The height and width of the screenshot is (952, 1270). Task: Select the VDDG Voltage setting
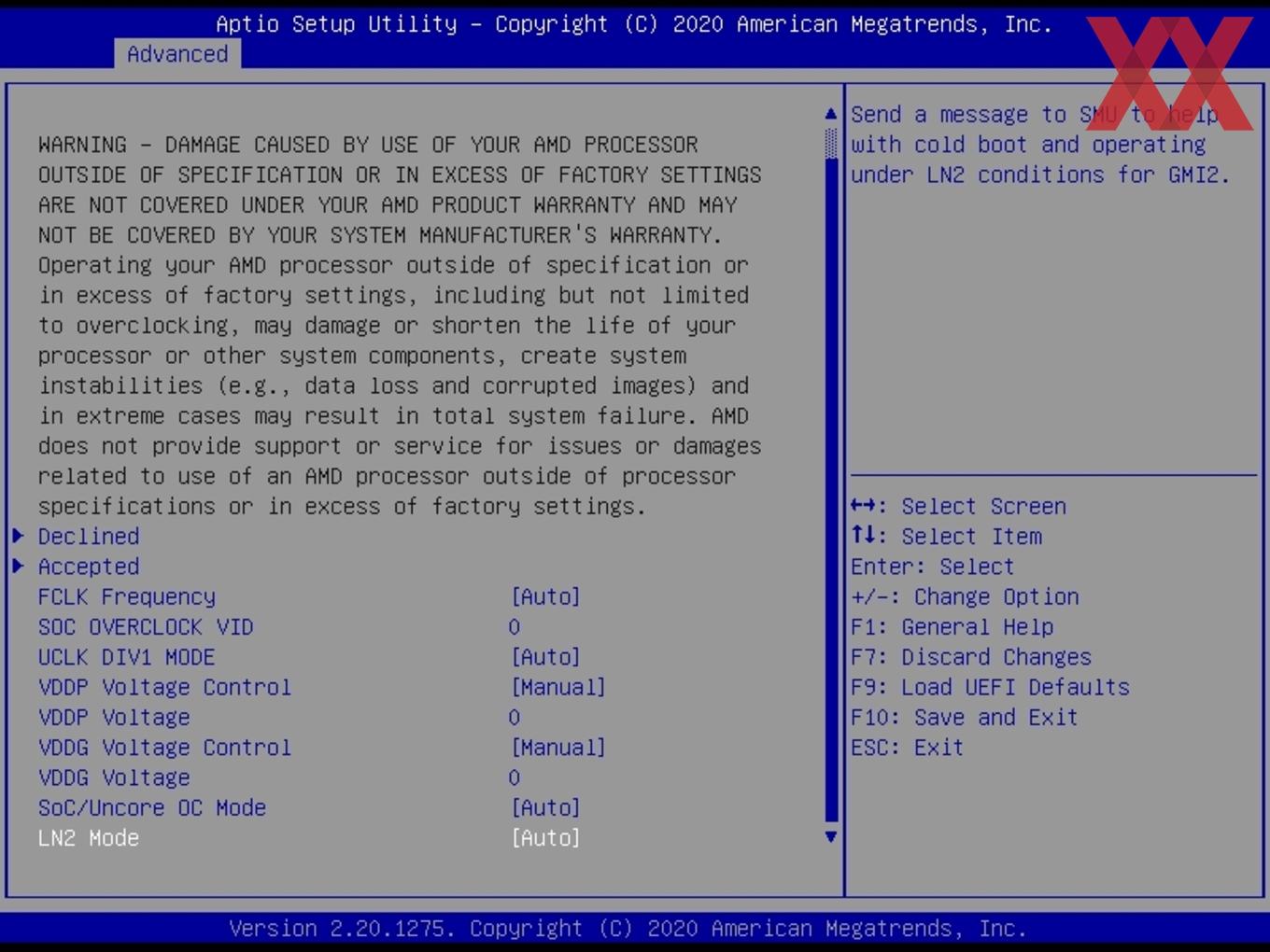[x=114, y=777]
